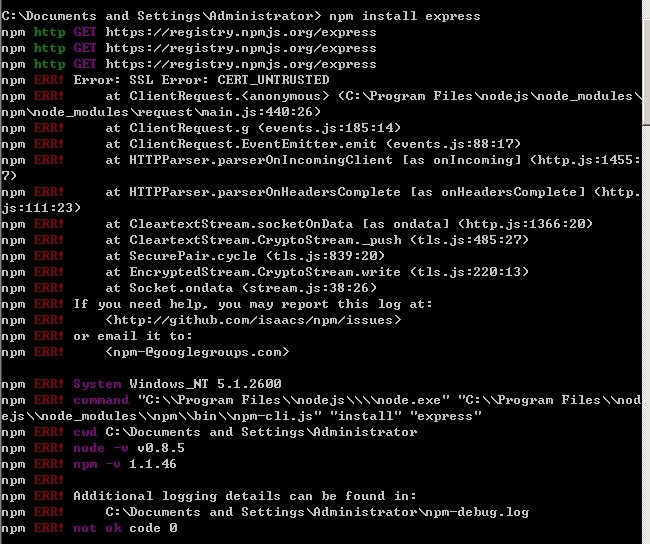Click 'If you need help' message line

pos(253,304)
